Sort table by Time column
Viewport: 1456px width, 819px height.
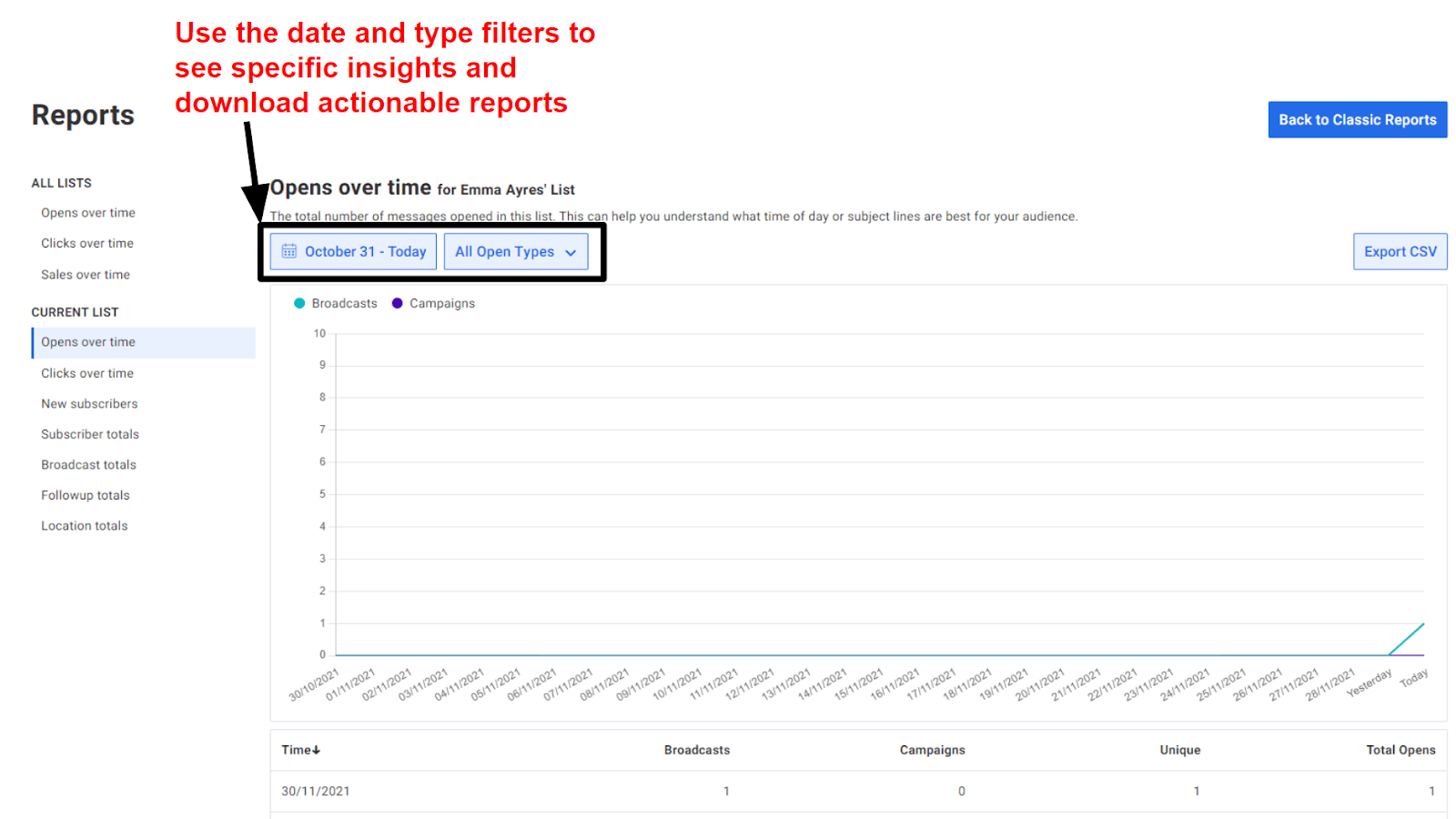(x=300, y=750)
